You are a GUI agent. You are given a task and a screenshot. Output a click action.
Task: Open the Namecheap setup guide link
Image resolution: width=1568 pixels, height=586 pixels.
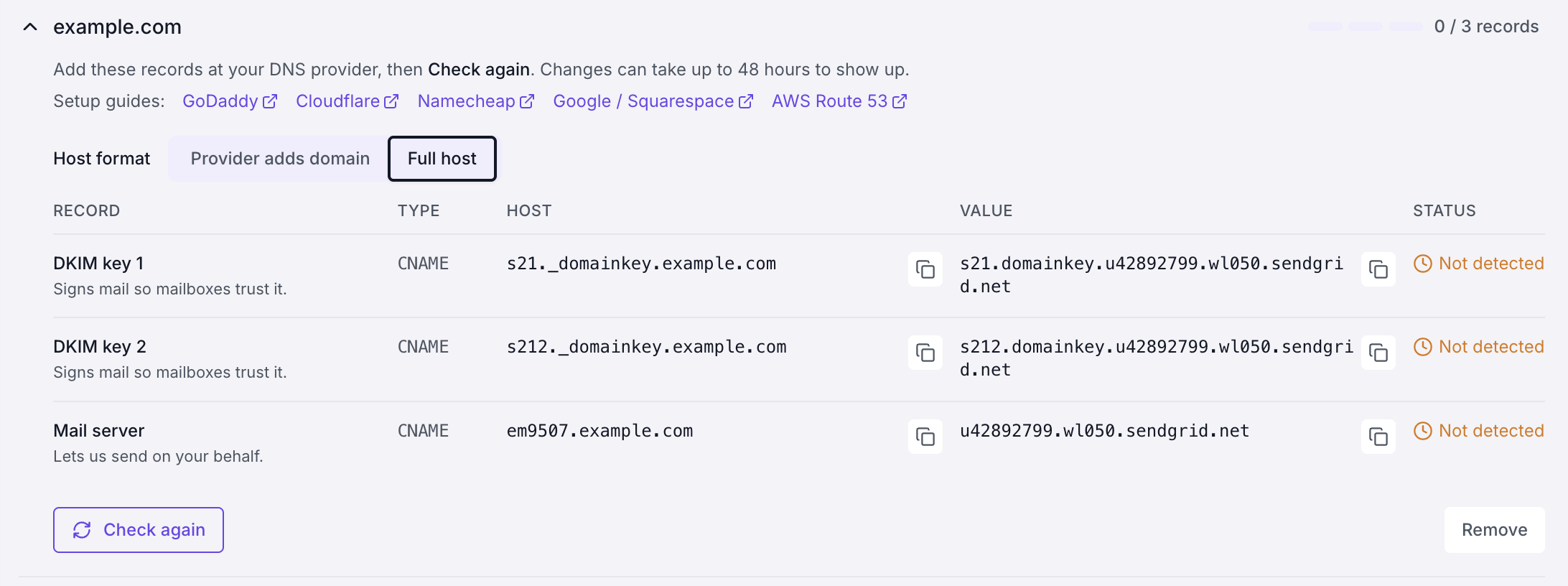coord(475,101)
